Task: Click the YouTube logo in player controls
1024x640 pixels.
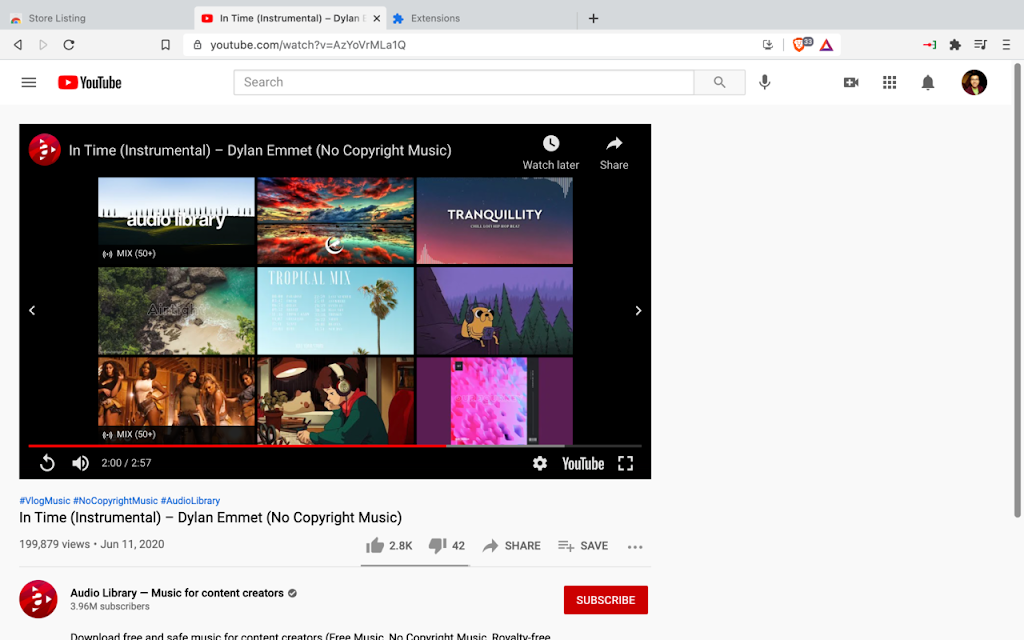Action: [x=583, y=464]
